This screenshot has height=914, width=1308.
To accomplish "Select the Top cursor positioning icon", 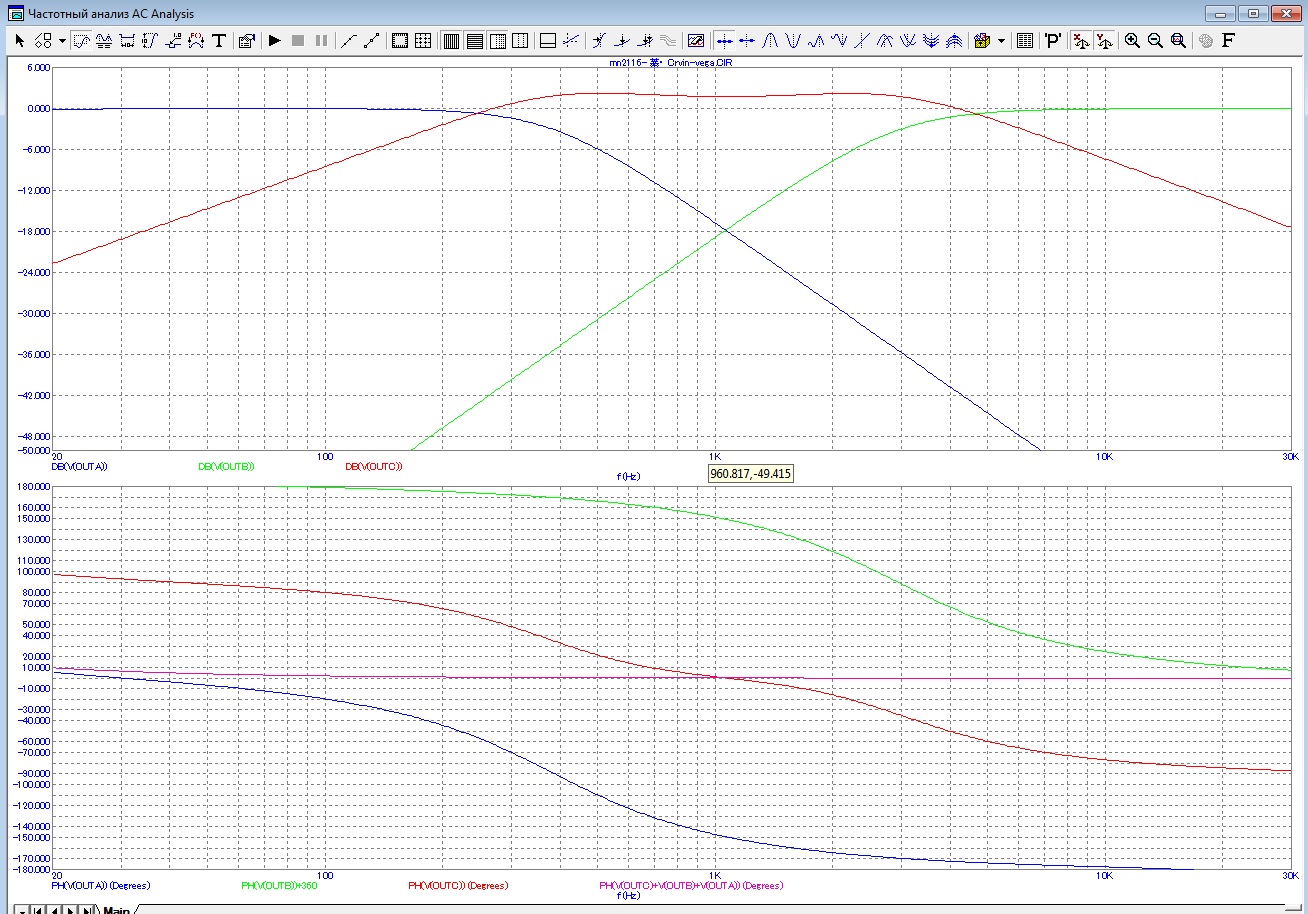I will click(885, 41).
